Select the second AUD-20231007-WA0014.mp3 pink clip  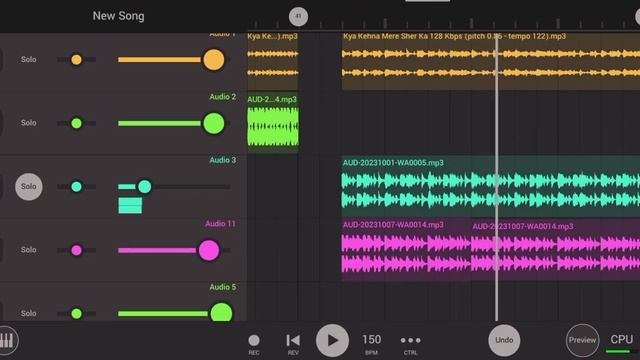pyautogui.click(x=556, y=250)
